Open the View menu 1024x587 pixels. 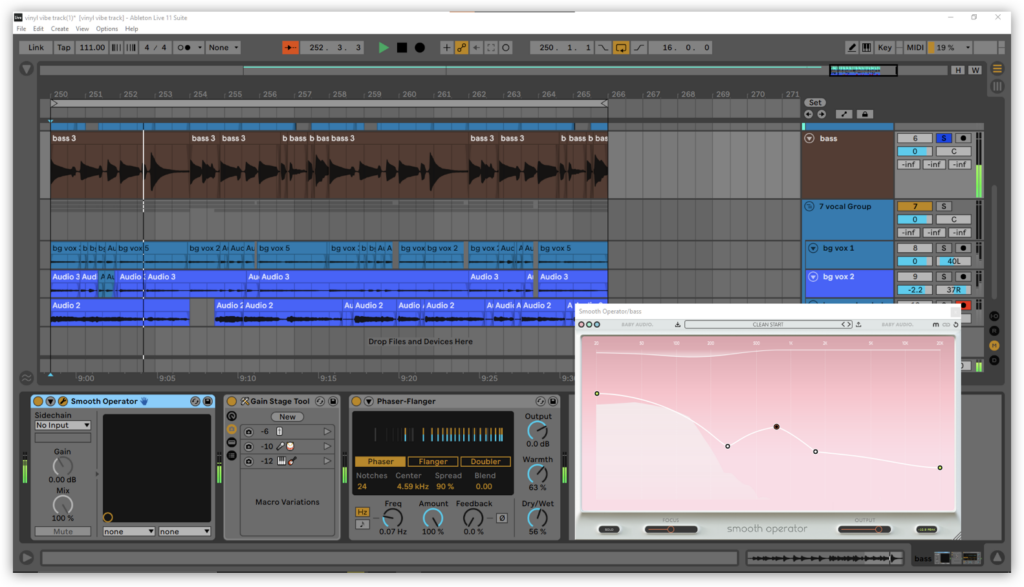point(82,29)
